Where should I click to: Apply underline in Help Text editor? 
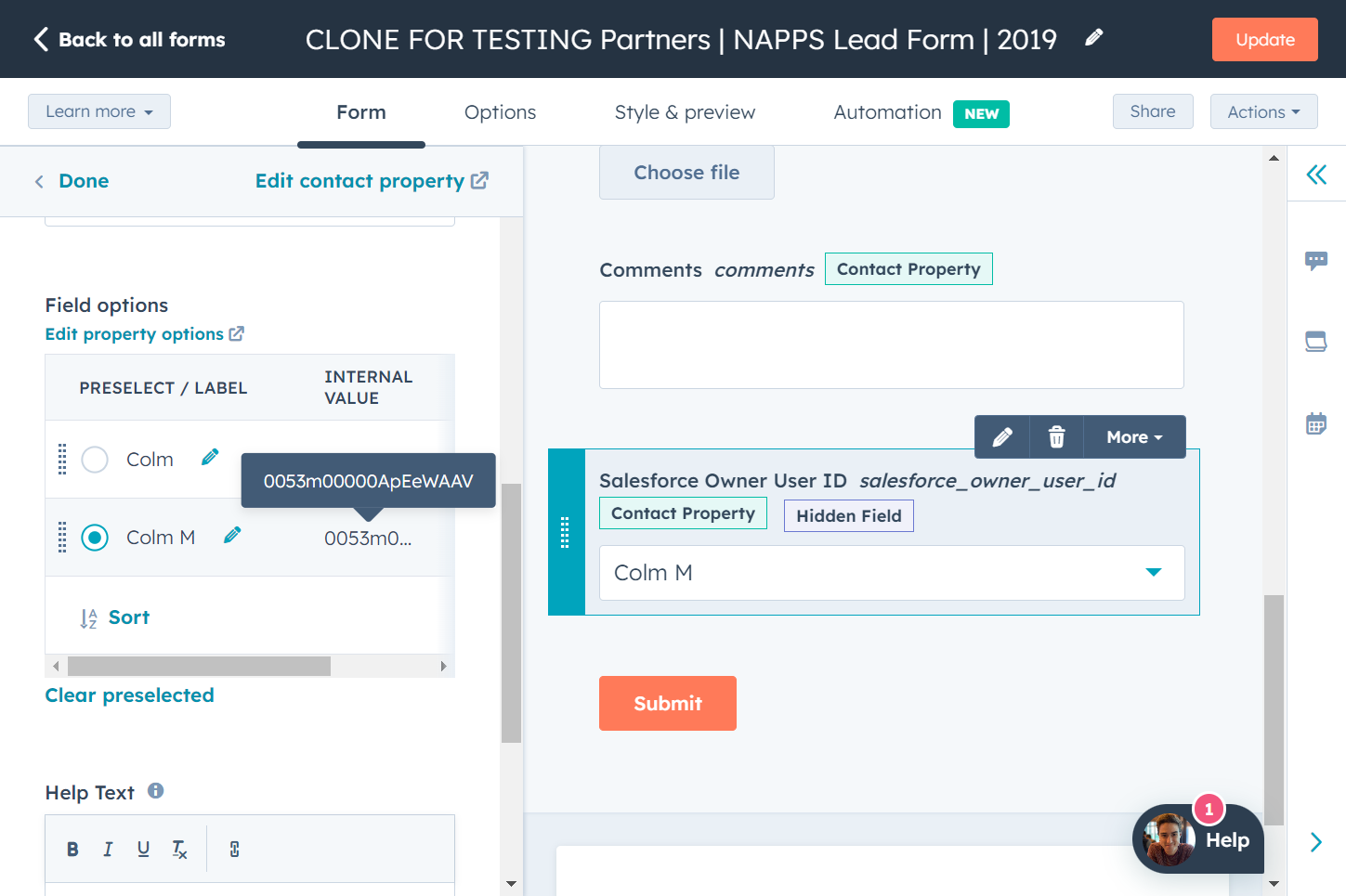coord(143,849)
